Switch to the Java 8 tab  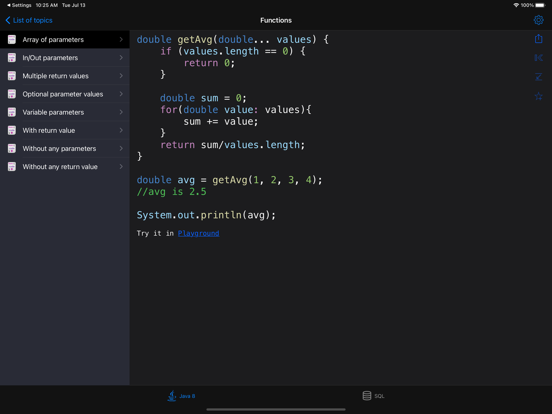[x=181, y=396]
